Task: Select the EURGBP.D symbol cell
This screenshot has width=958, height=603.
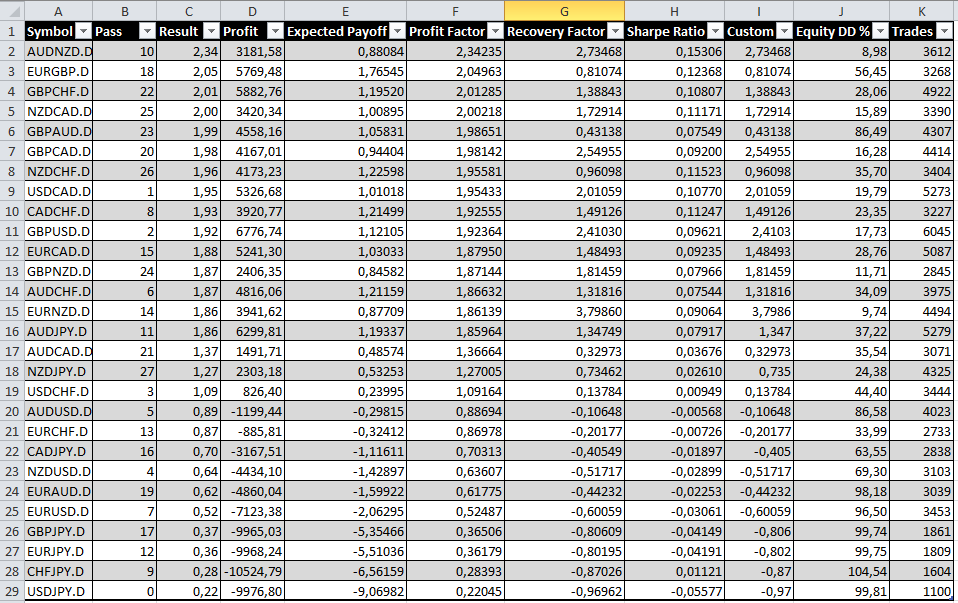Action: (59, 71)
